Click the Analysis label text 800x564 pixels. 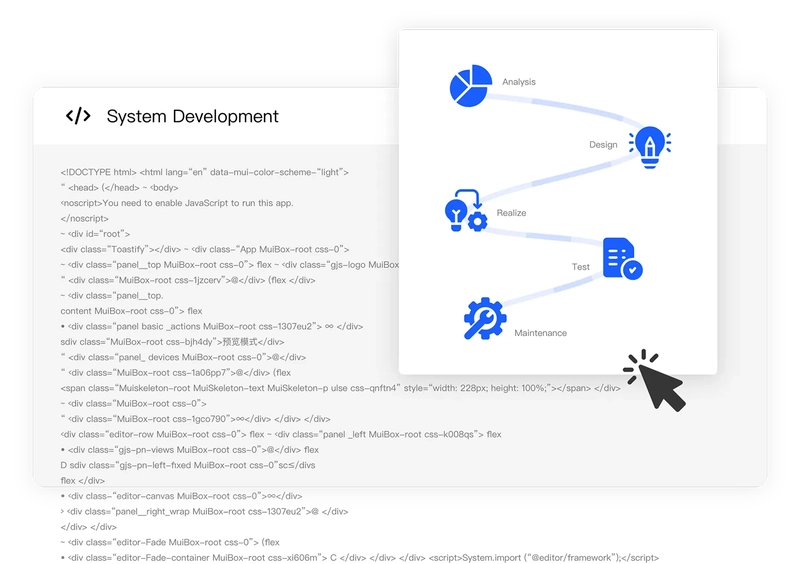(519, 82)
